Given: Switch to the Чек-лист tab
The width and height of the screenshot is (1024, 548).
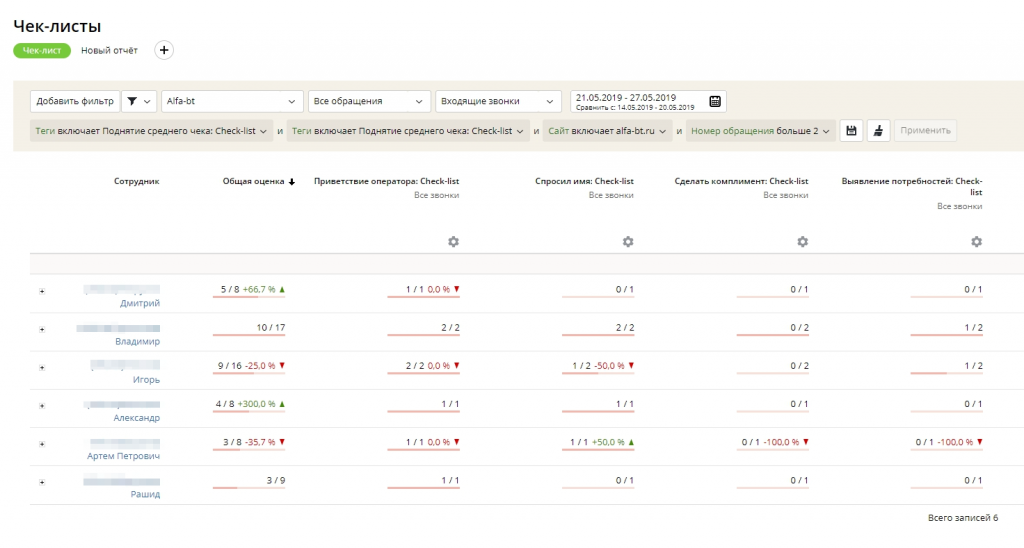Looking at the screenshot, I should tap(42, 50).
